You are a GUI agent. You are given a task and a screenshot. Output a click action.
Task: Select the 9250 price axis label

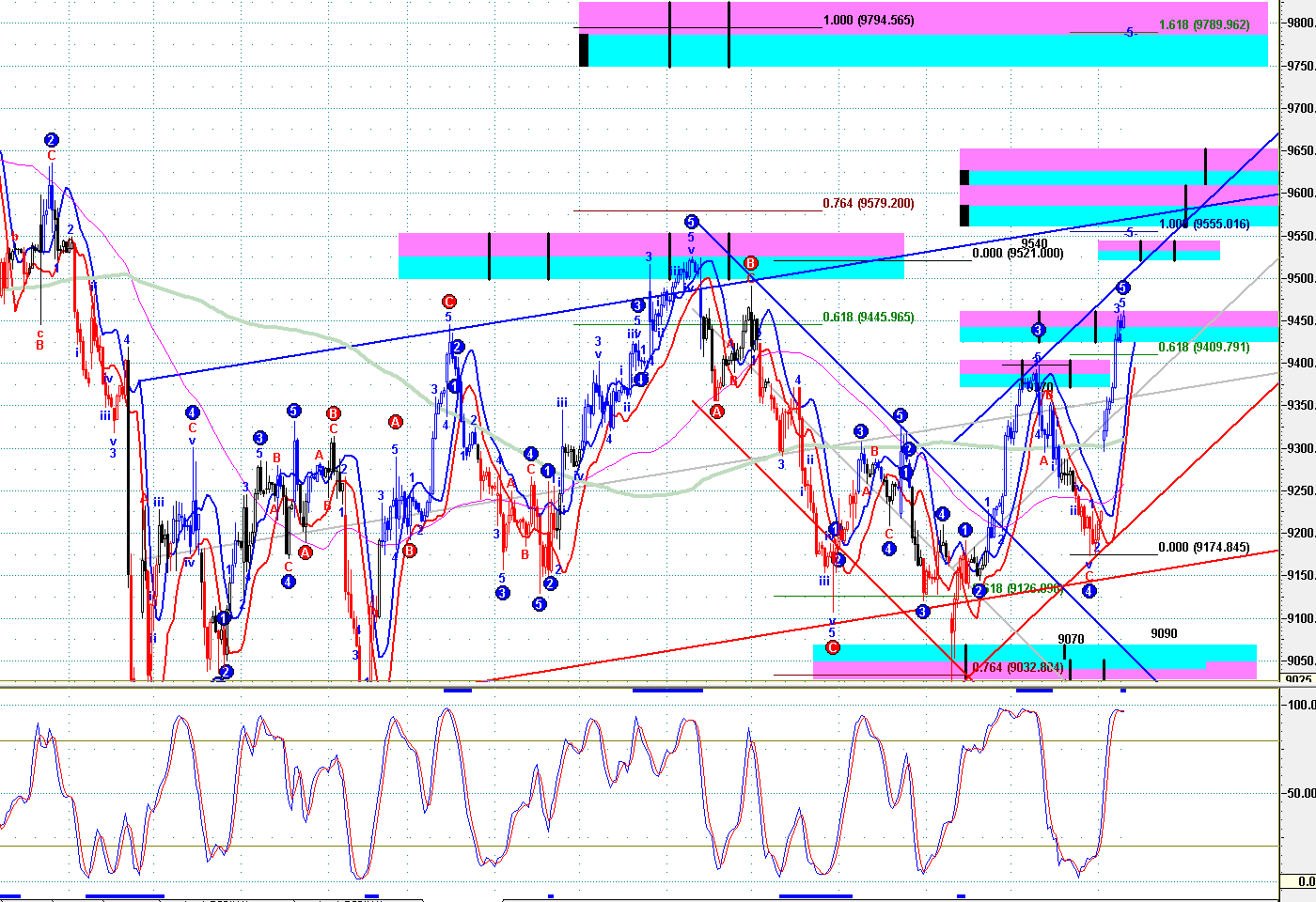pos(1301,490)
